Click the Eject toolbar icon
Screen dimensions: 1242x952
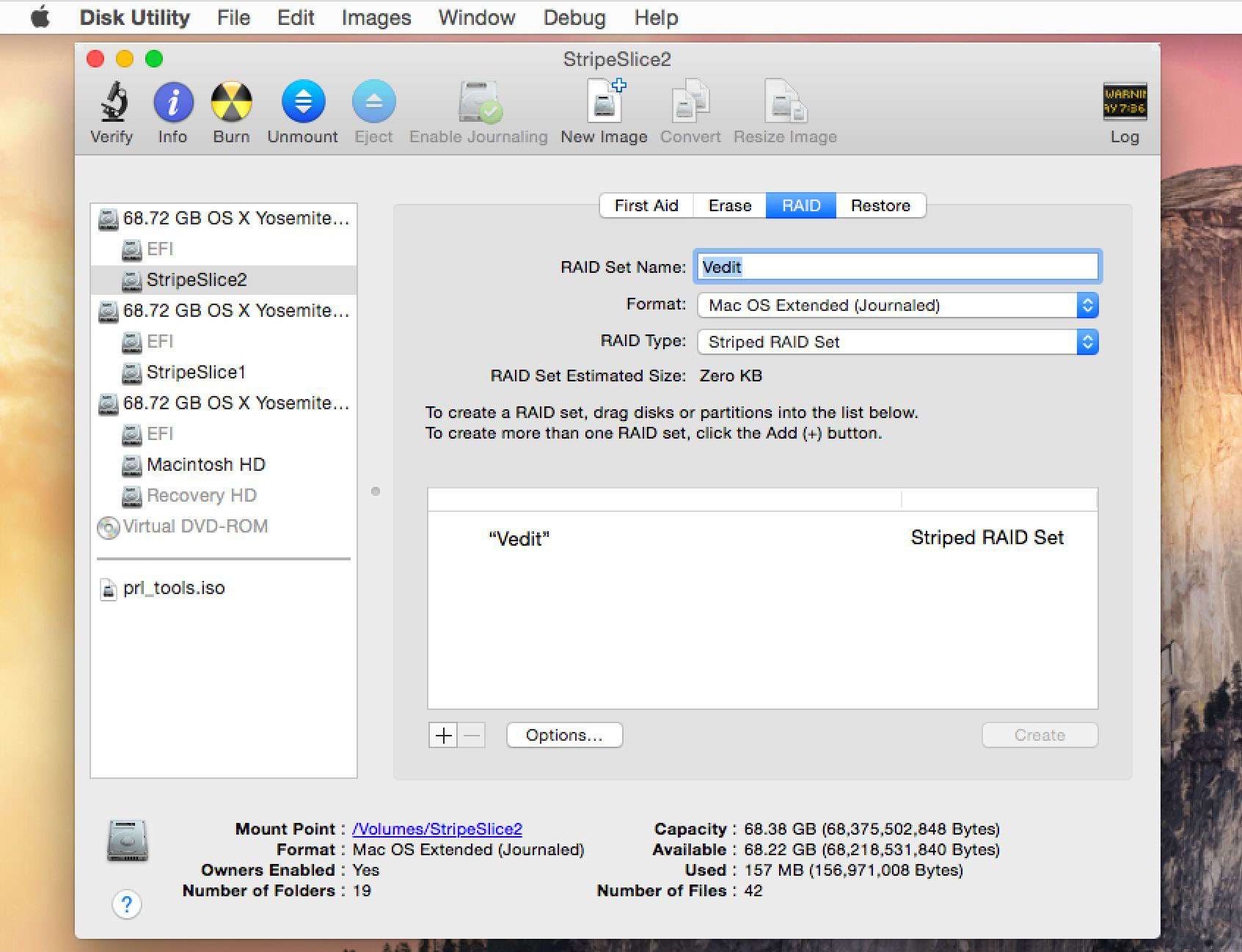(x=373, y=101)
